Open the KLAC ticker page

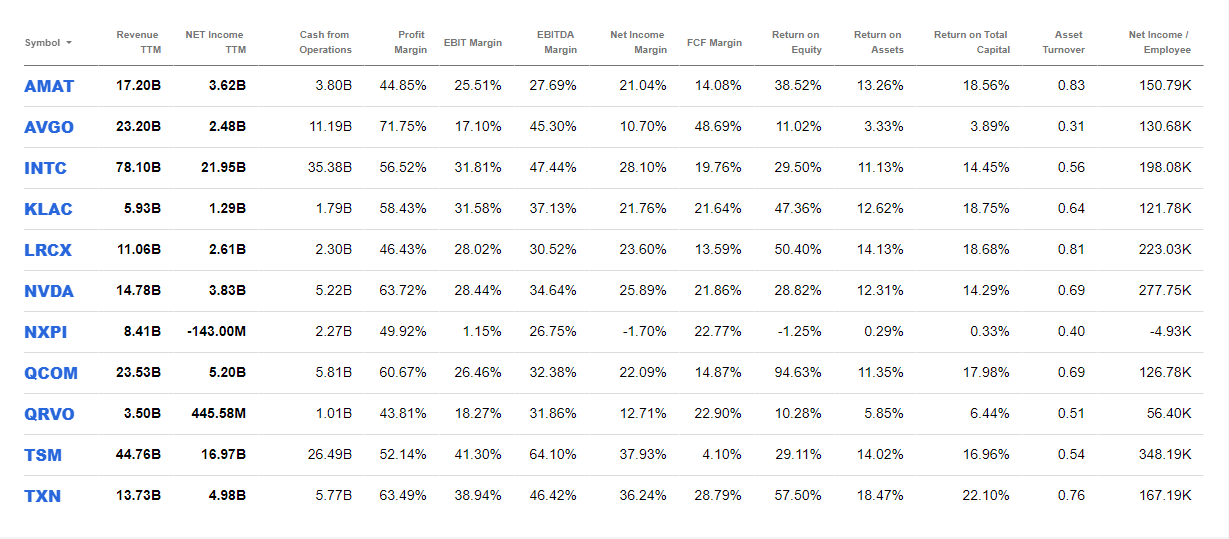(48, 209)
